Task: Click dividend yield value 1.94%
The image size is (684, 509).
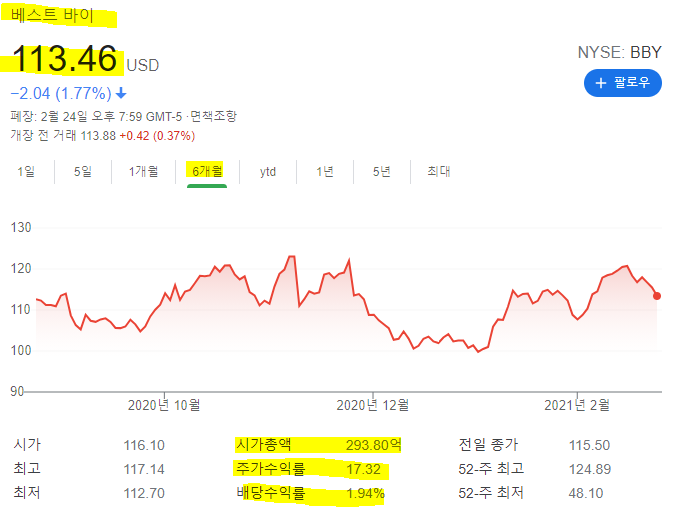Action: coord(366,493)
